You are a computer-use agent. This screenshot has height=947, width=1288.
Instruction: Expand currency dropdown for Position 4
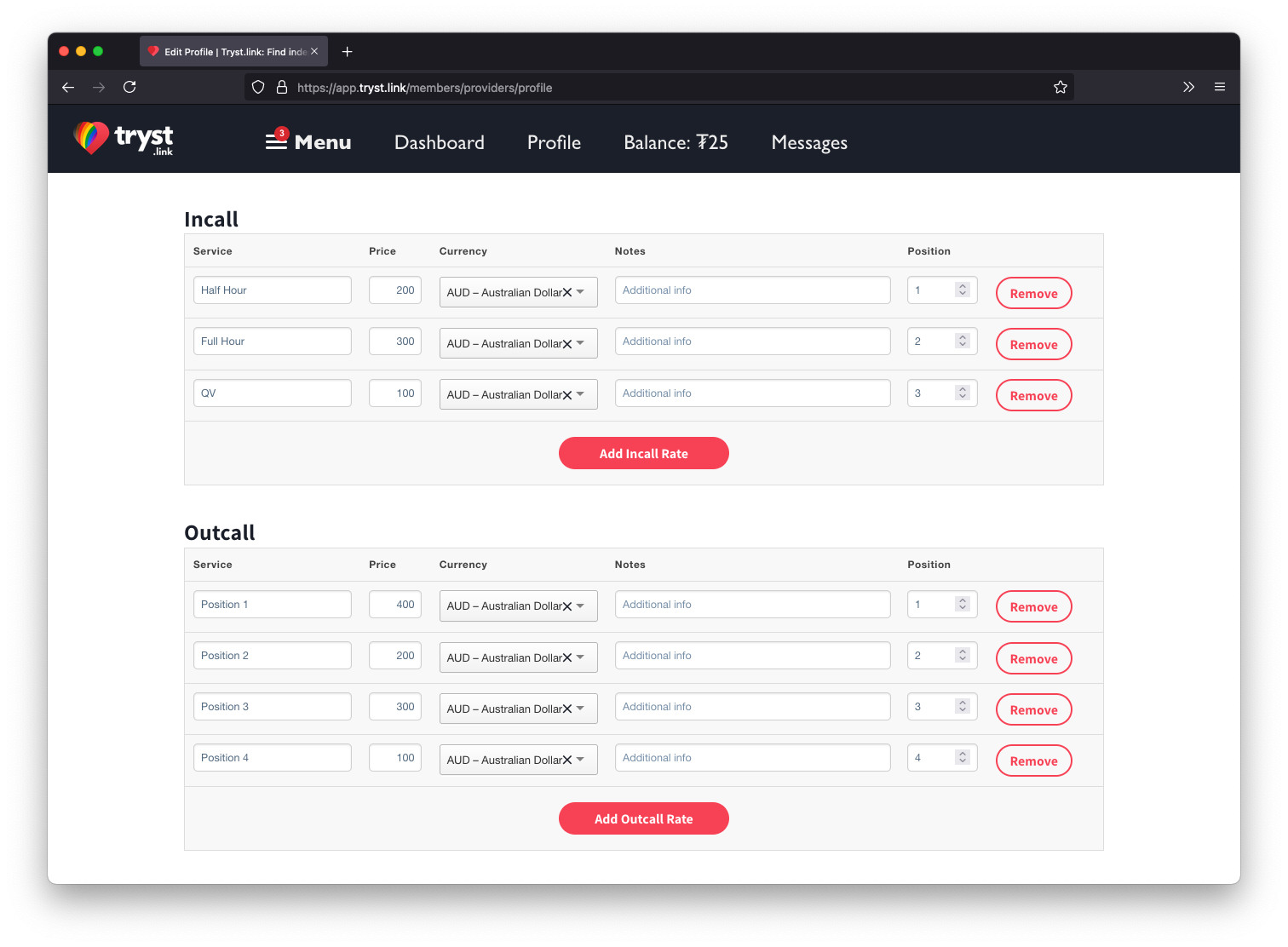pos(581,760)
